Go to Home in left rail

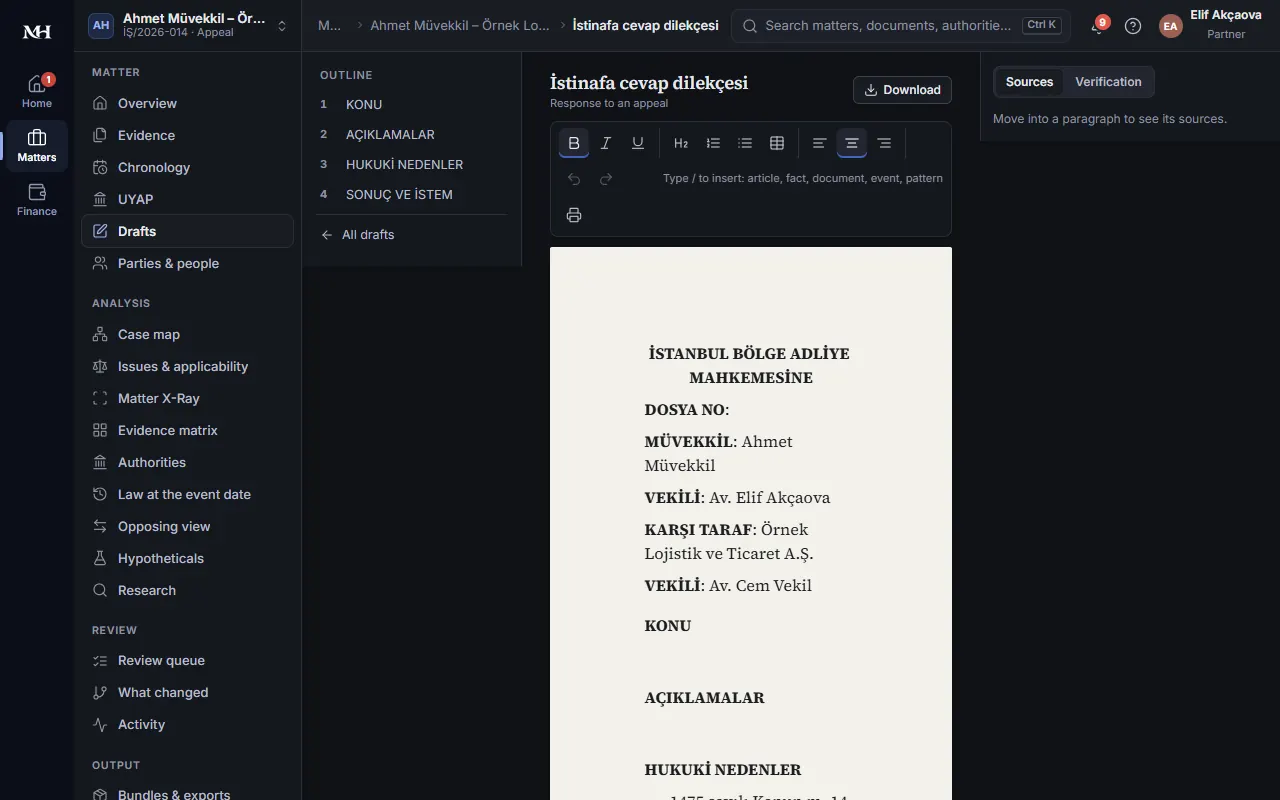[x=37, y=92]
